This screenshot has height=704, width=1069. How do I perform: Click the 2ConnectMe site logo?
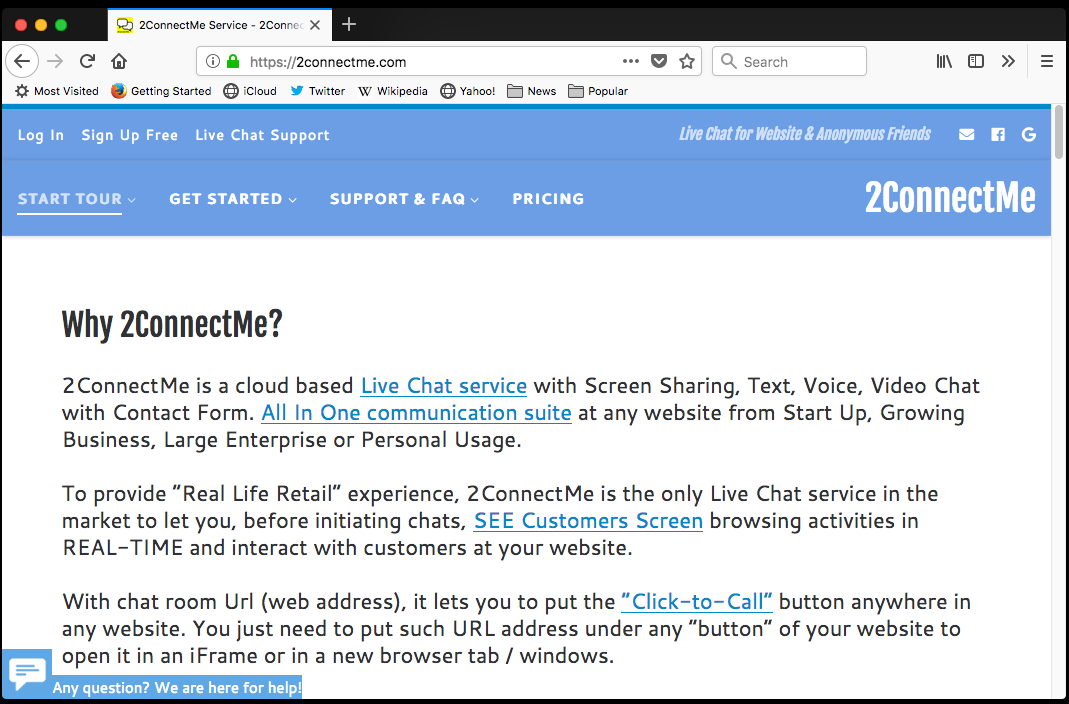[x=950, y=198]
